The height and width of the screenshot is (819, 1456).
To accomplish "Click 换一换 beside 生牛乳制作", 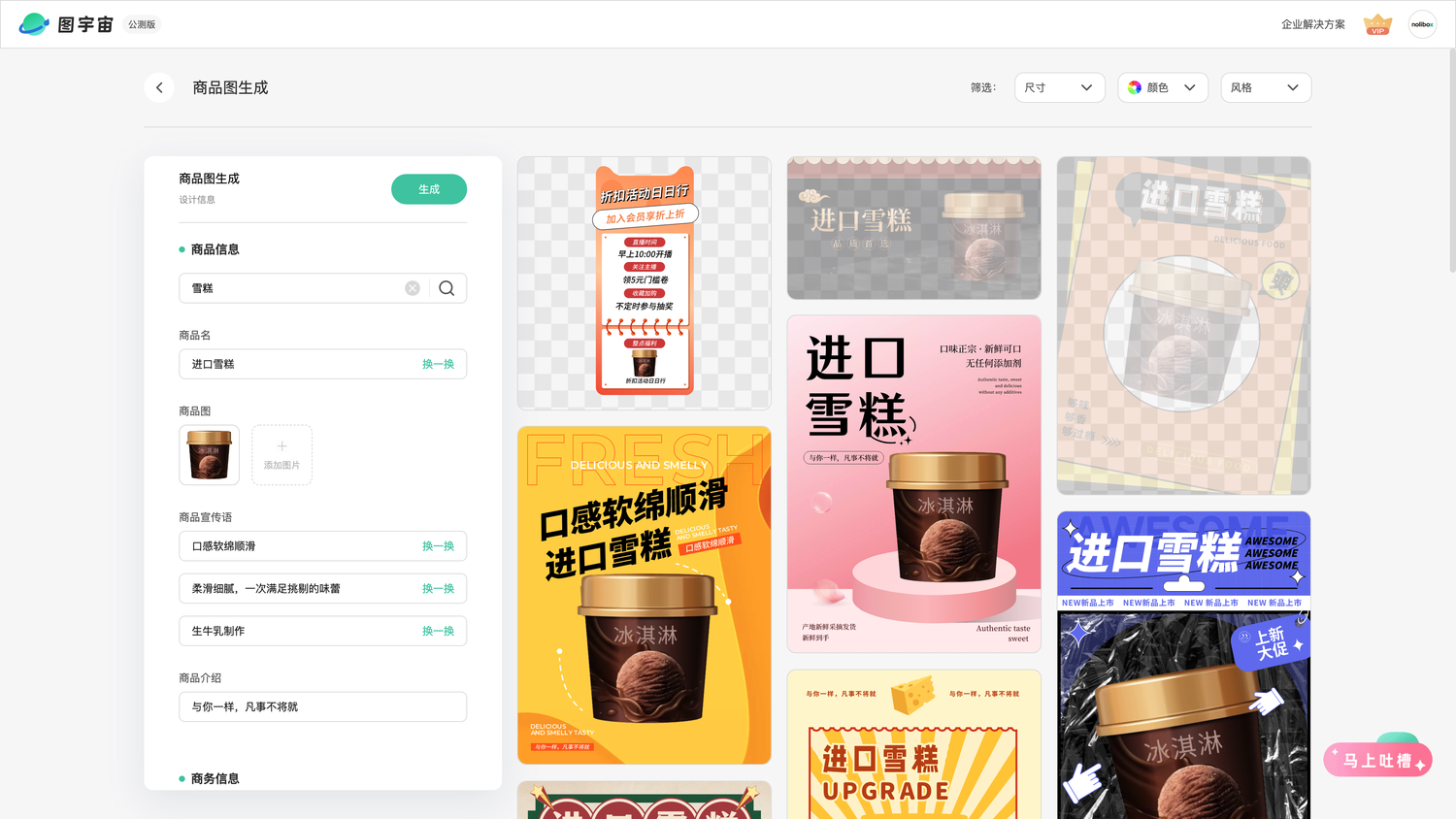I will 438,631.
